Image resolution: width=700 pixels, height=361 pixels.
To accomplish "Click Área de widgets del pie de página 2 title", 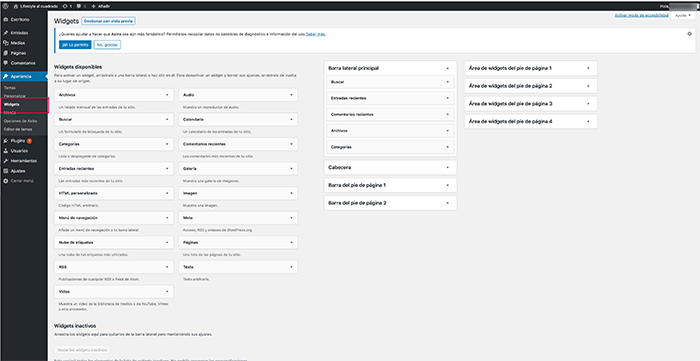I will pyautogui.click(x=511, y=86).
